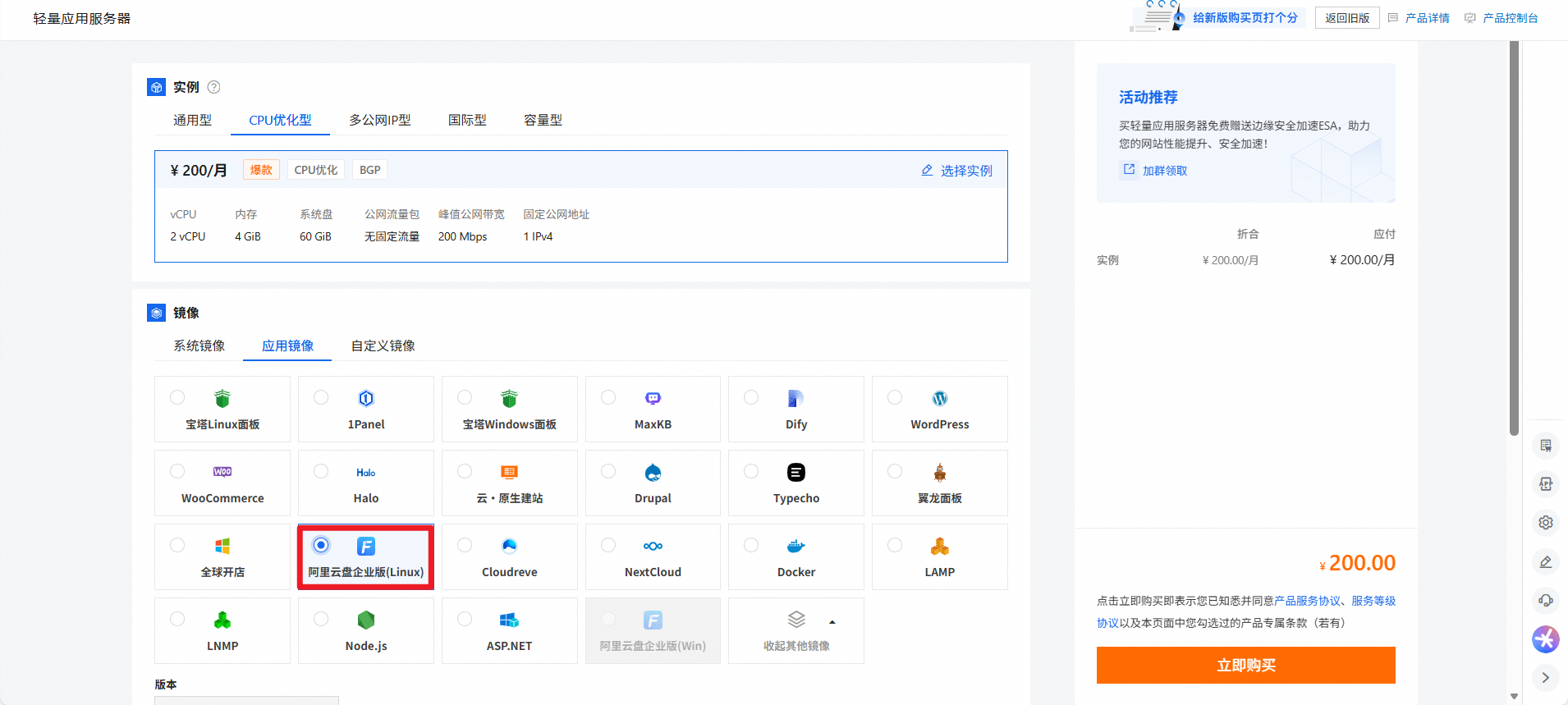This screenshot has height=705, width=1568.
Task: Click the Cloudreve cloud icon
Action: point(509,547)
